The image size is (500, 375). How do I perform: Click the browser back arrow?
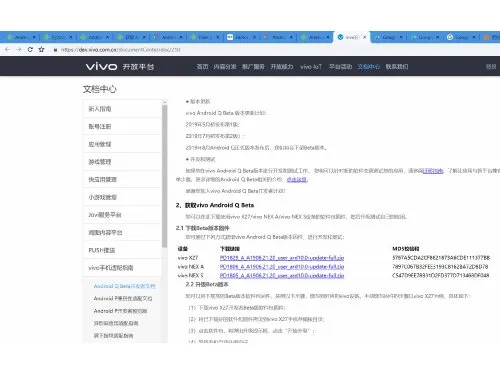[x=8, y=50]
